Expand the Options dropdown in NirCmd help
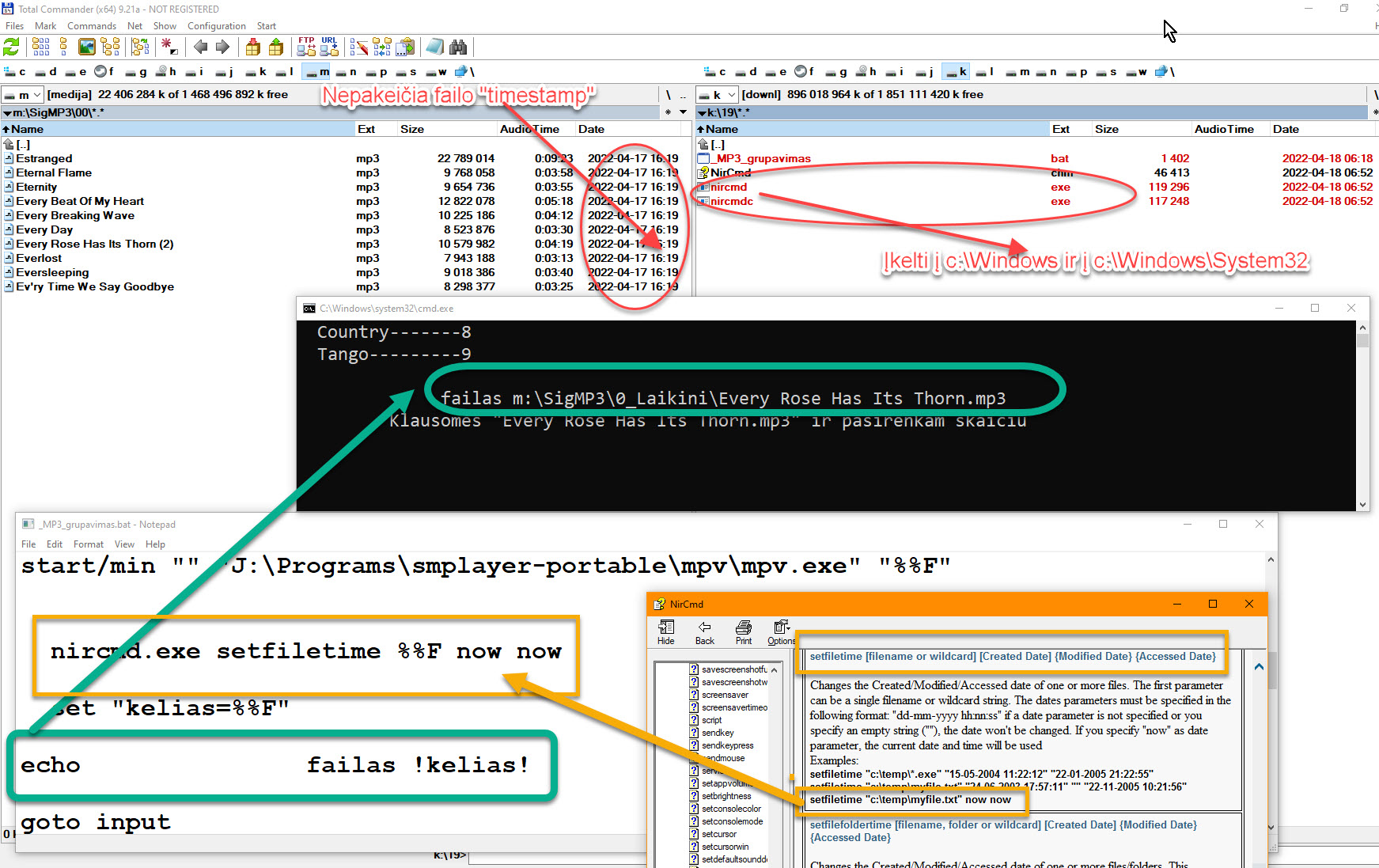The width and height of the screenshot is (1379, 868). point(781,632)
